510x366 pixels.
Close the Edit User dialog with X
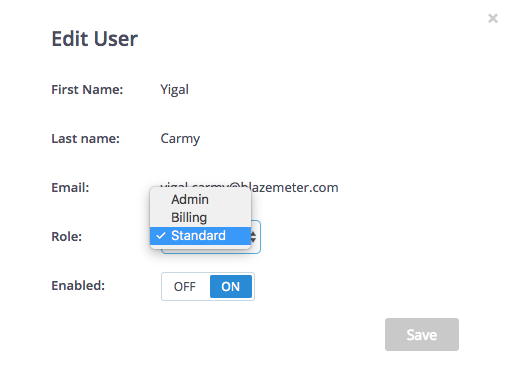click(x=493, y=18)
